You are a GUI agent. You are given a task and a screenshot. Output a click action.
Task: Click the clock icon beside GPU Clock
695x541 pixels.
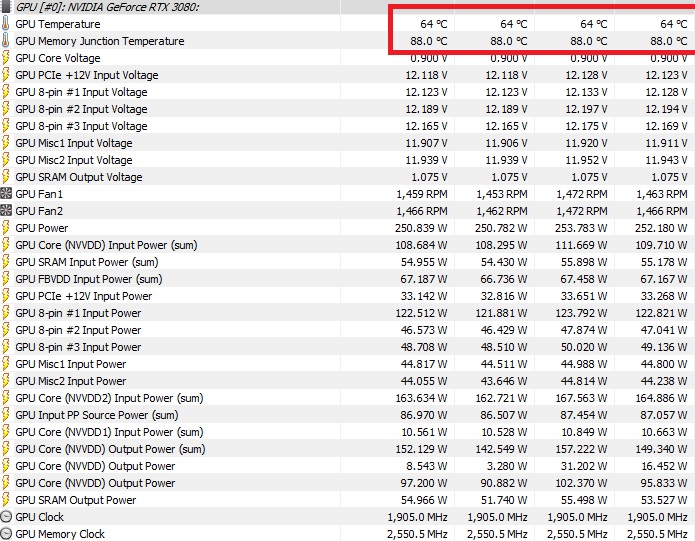pyautogui.click(x=6, y=517)
